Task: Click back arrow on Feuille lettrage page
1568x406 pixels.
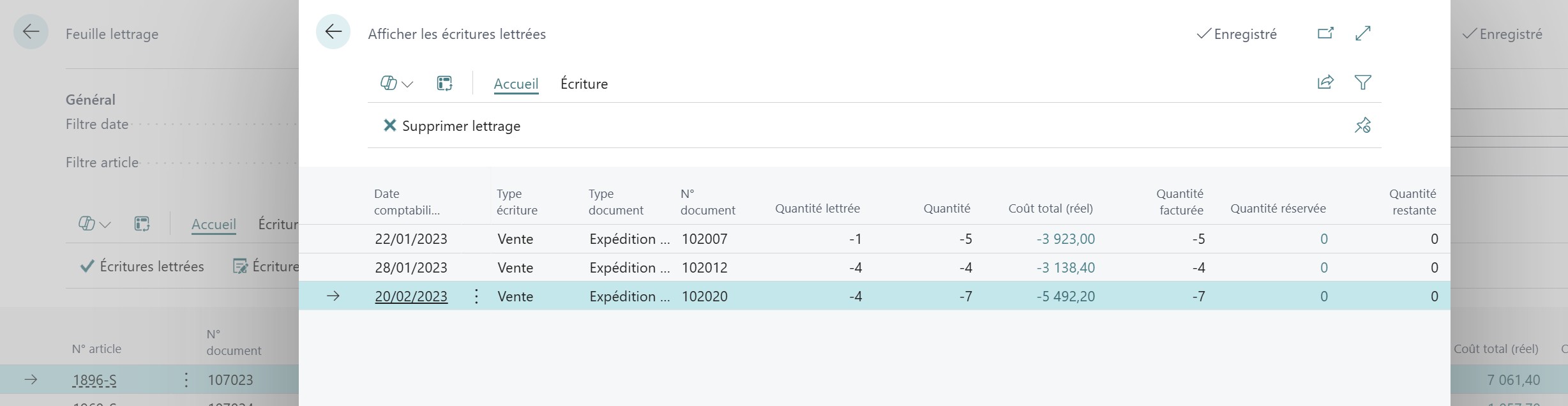Action: point(31,32)
